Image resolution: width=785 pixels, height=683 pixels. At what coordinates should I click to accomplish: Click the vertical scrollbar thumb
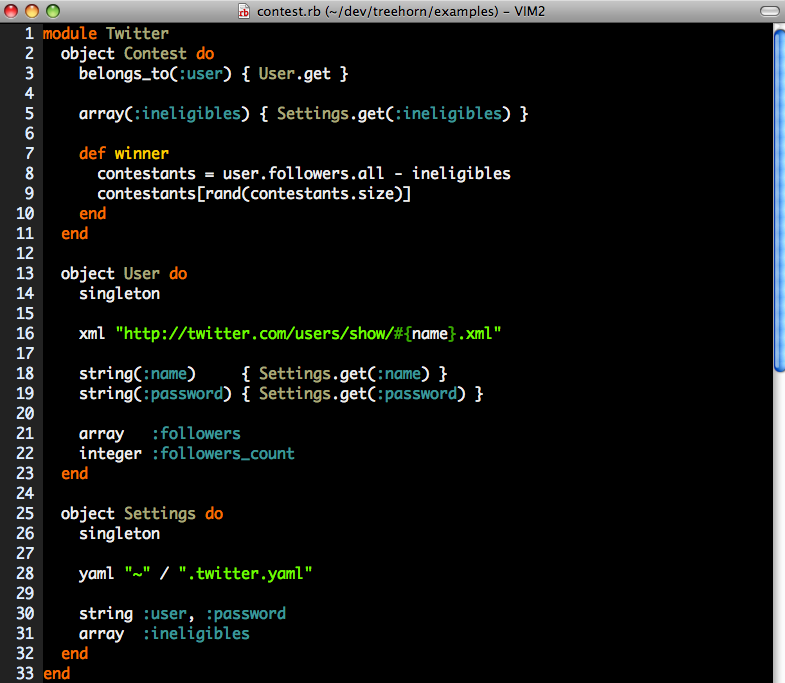(x=779, y=200)
